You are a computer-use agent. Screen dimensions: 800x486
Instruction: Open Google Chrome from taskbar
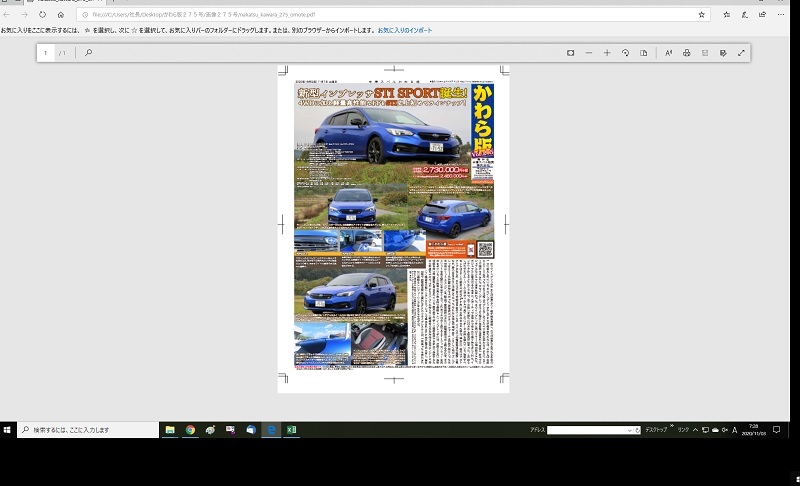[190, 430]
